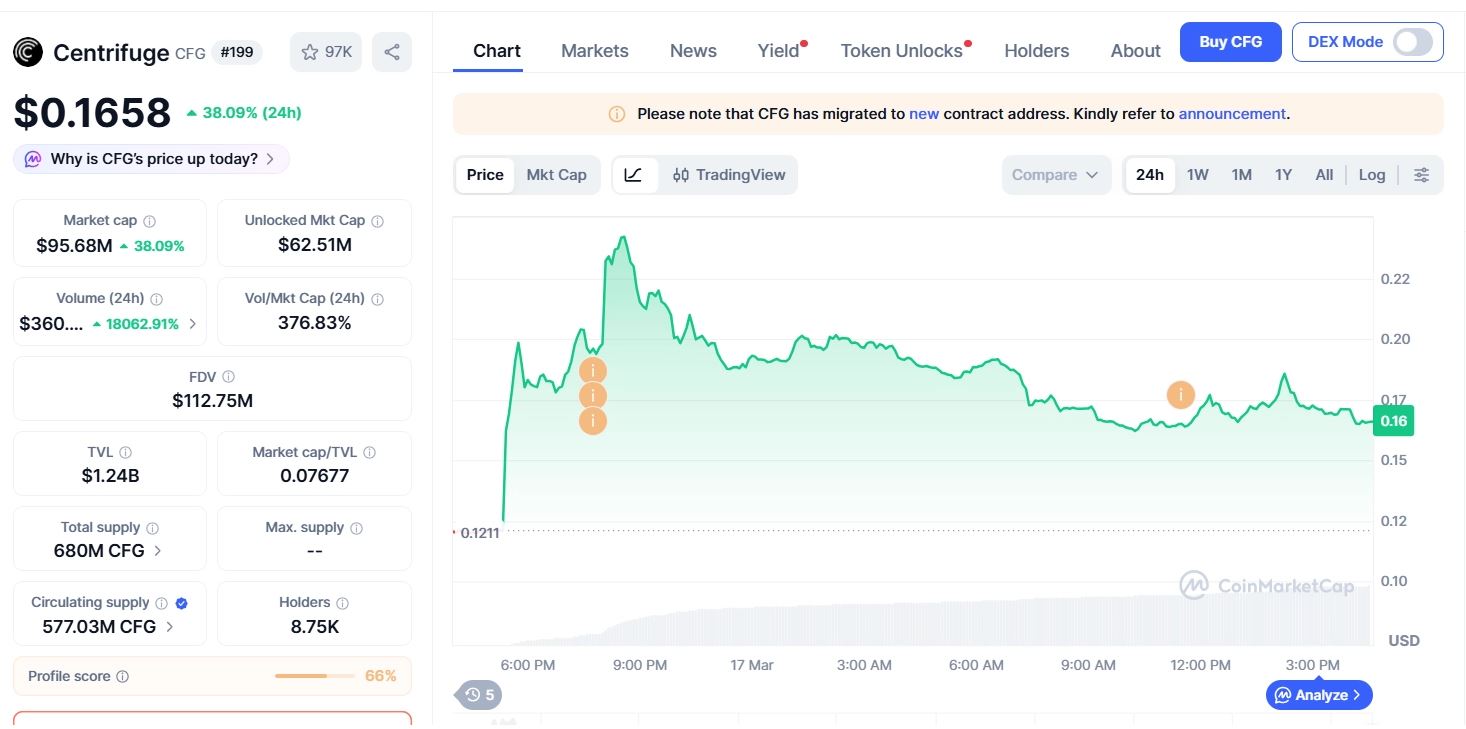The width and height of the screenshot is (1466, 729).
Task: Click the Circulating supply info icon
Action: [160, 603]
